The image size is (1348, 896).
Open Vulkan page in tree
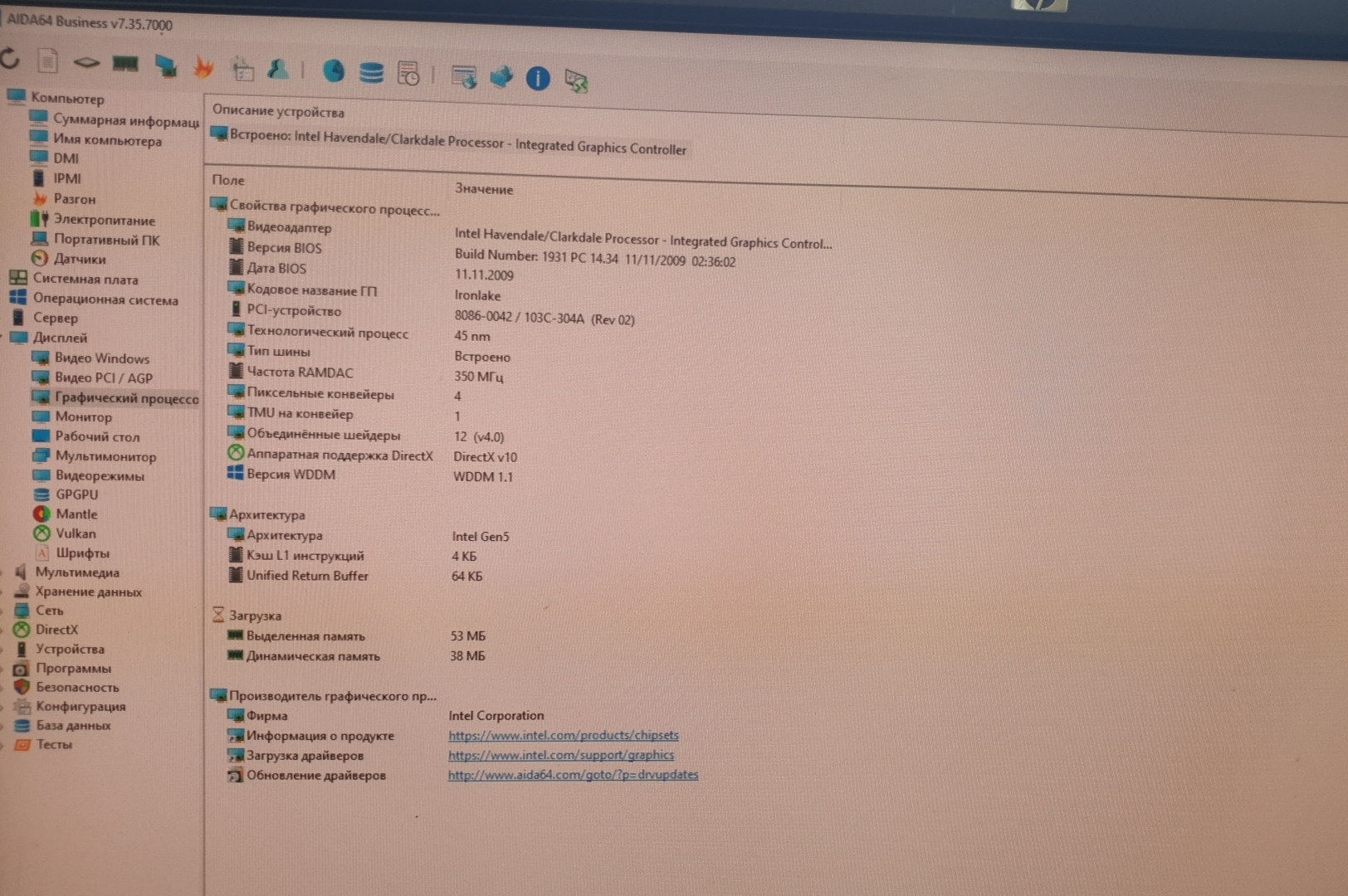[x=65, y=533]
